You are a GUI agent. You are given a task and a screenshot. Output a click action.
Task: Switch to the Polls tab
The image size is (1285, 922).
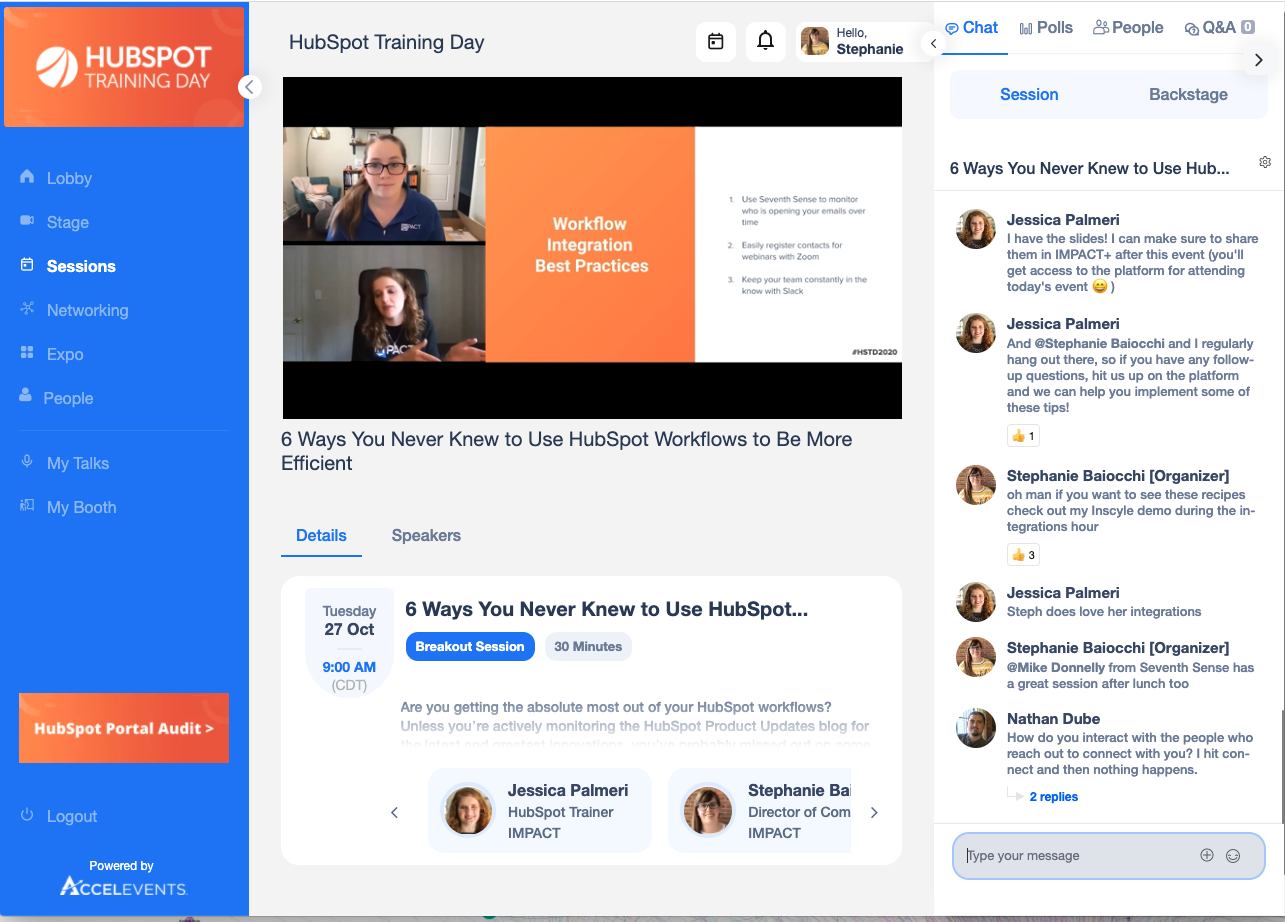(1046, 28)
